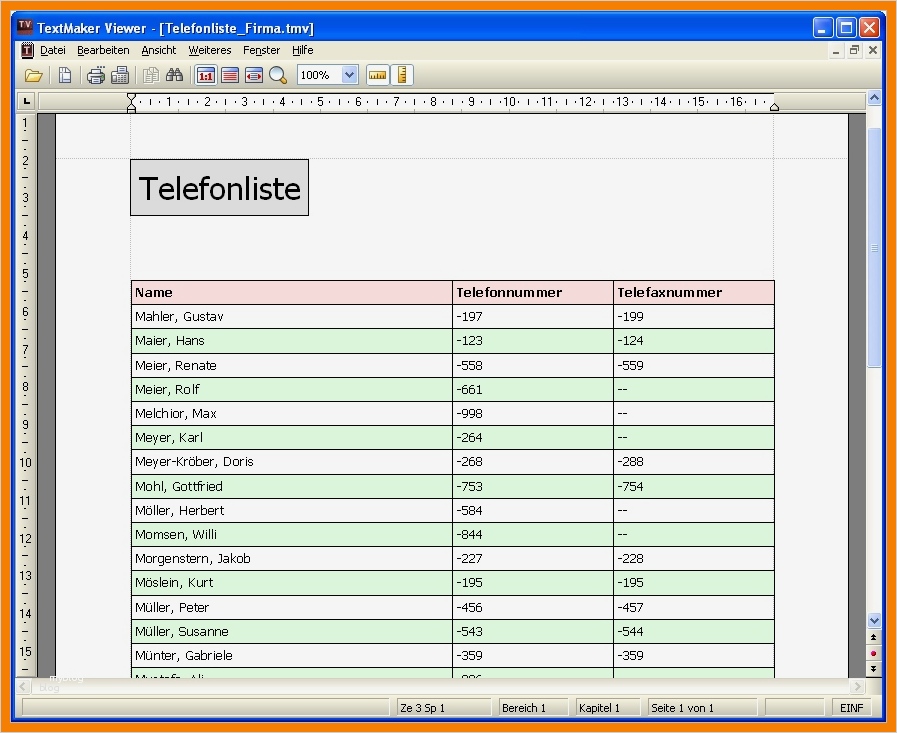Click the Open file folder icon

coord(34,75)
